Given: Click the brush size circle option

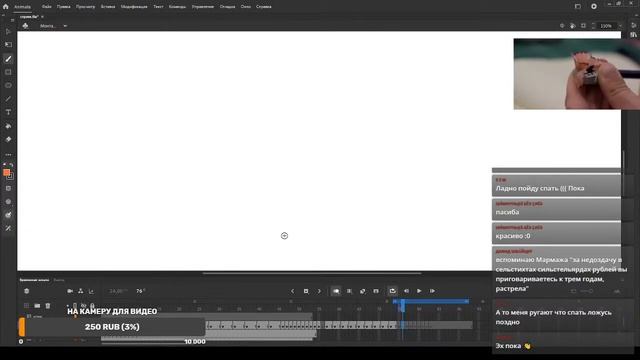Looking at the screenshot, I should coord(8,202).
